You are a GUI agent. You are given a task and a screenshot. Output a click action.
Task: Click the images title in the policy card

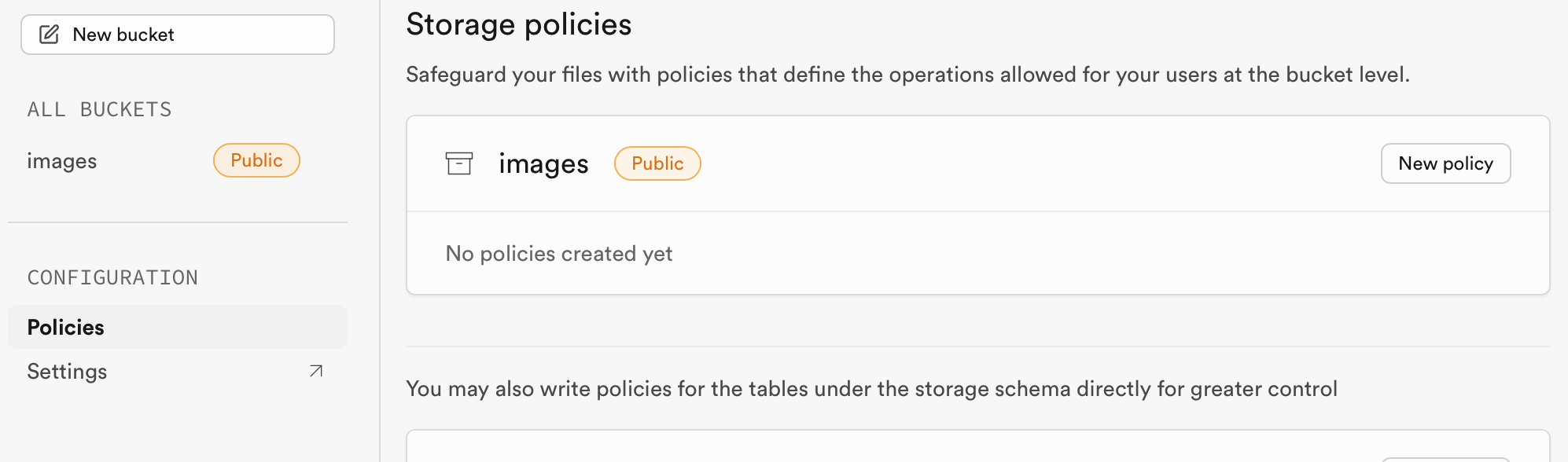543,163
